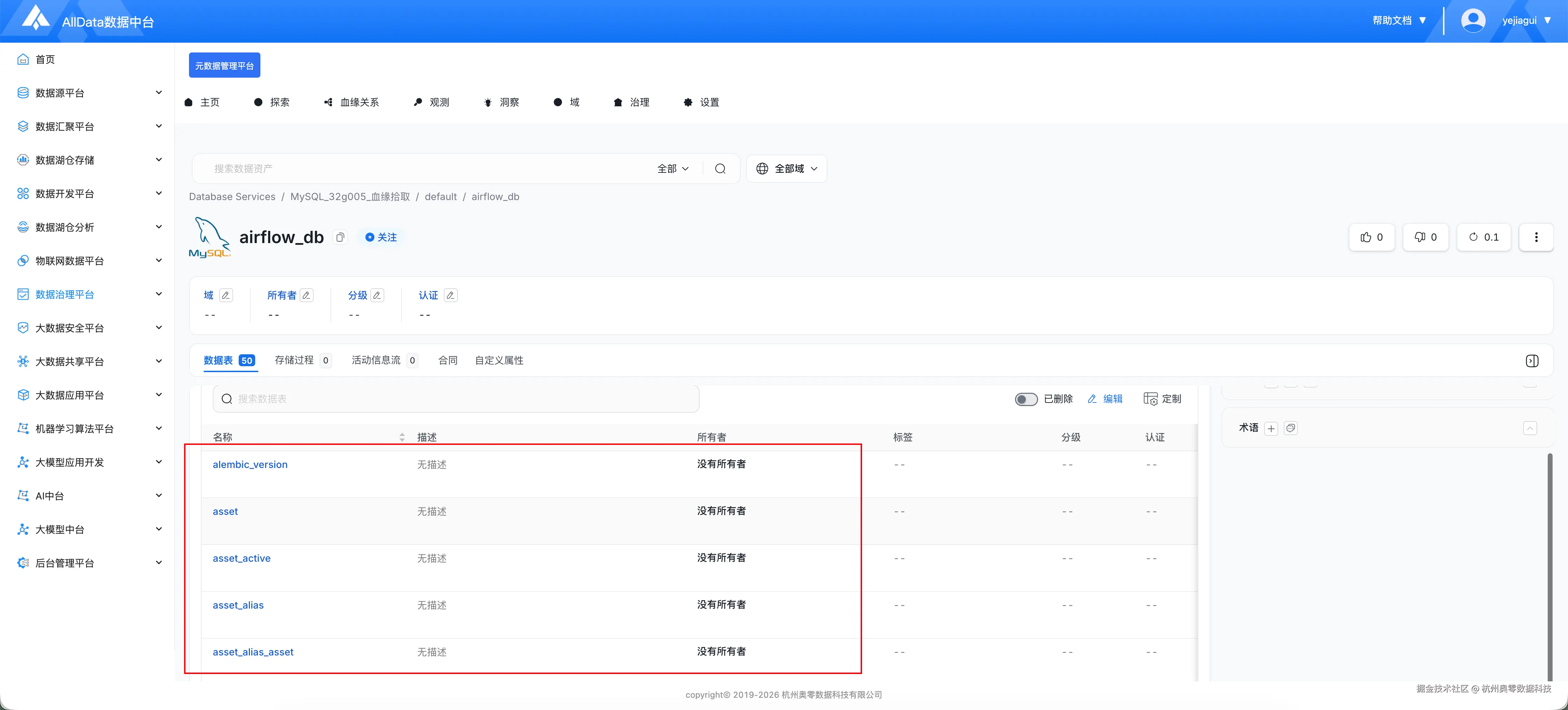Click the right panel vertical scrollbar
Screen dimensions: 1568x710
point(1550,567)
